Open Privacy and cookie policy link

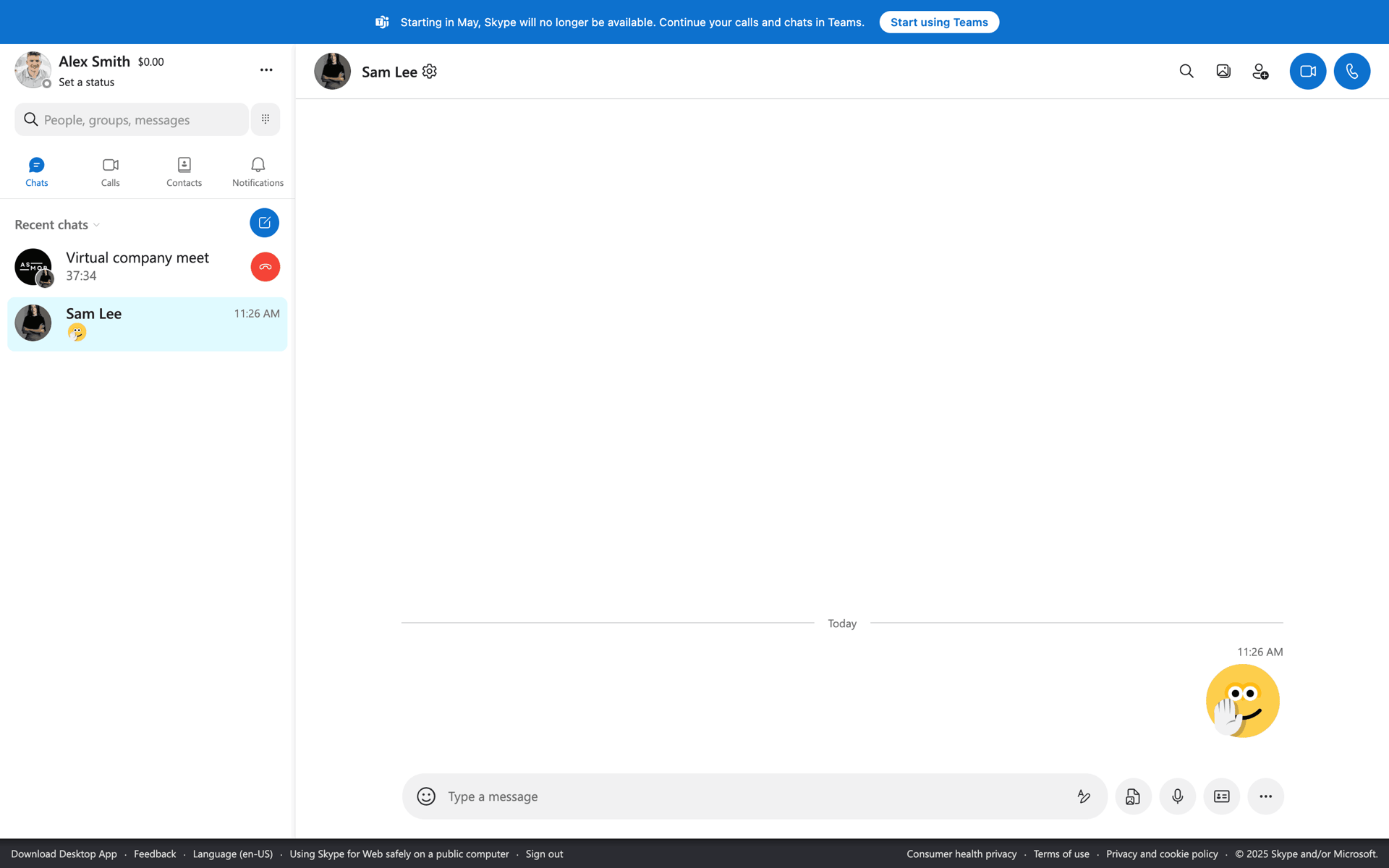pyautogui.click(x=1162, y=854)
